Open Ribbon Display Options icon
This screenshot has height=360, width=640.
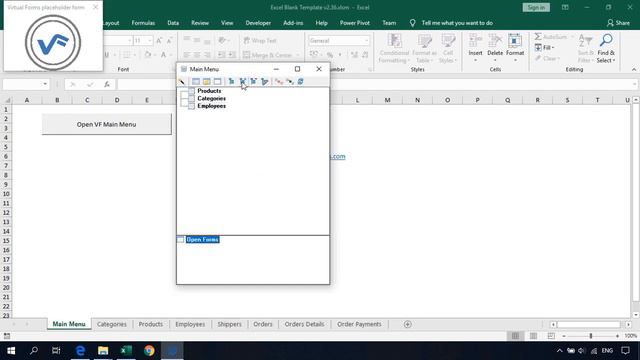click(x=565, y=7)
